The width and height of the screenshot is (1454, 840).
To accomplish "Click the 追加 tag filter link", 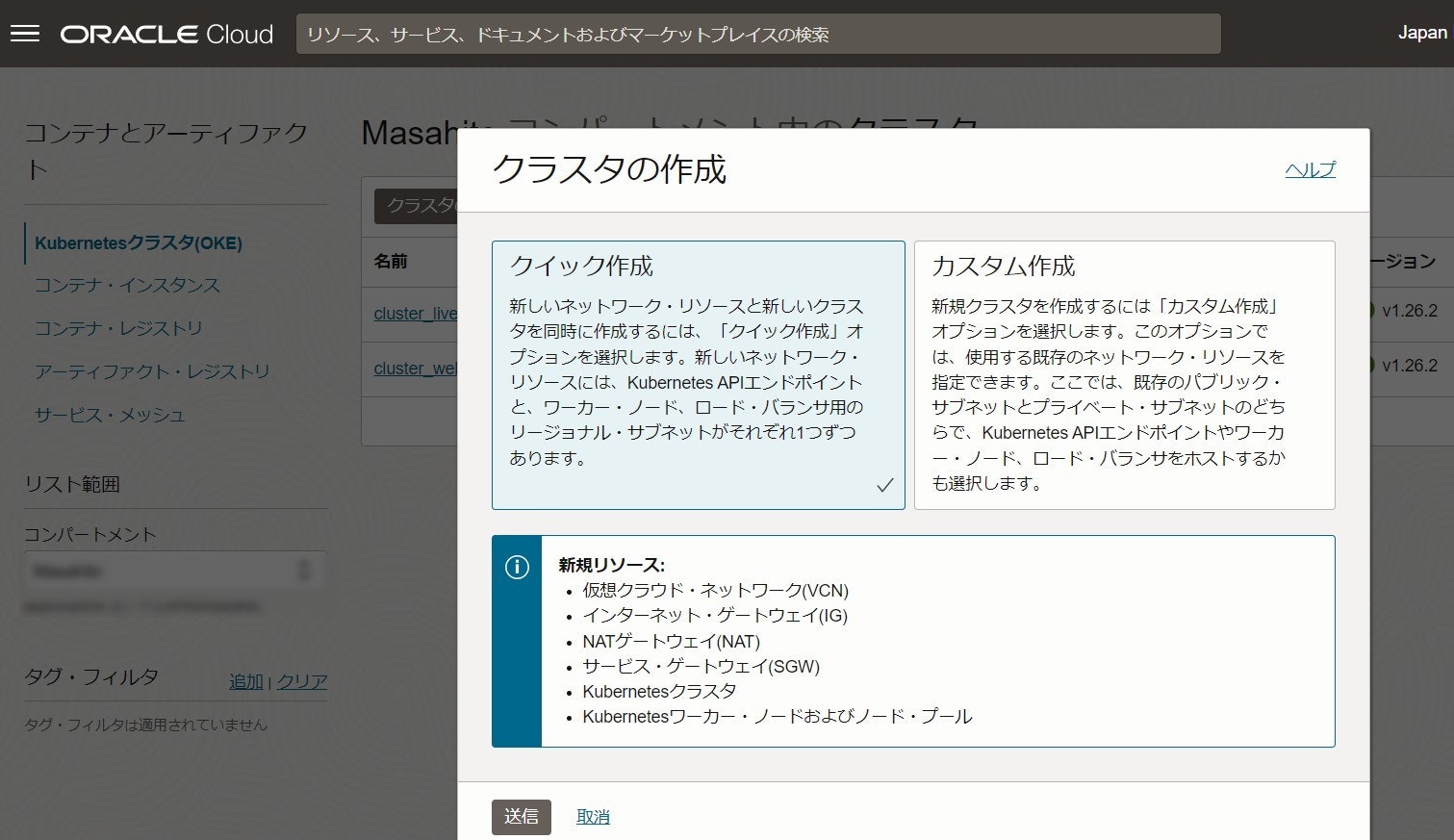I will coord(246,681).
